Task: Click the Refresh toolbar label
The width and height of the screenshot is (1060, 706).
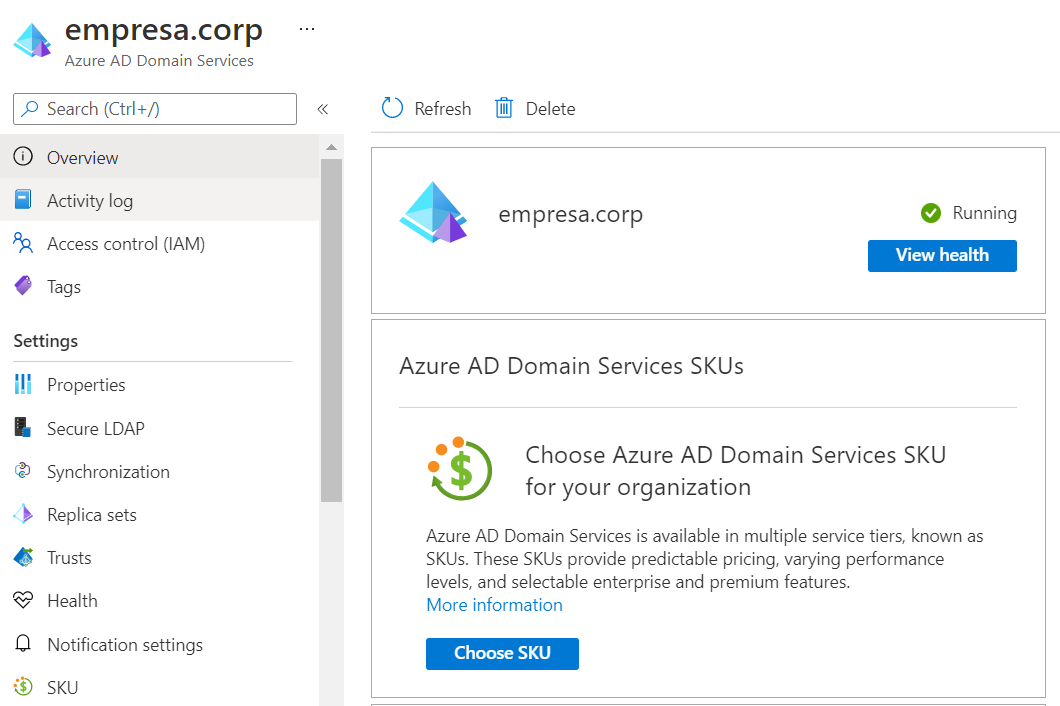Action: (x=442, y=109)
